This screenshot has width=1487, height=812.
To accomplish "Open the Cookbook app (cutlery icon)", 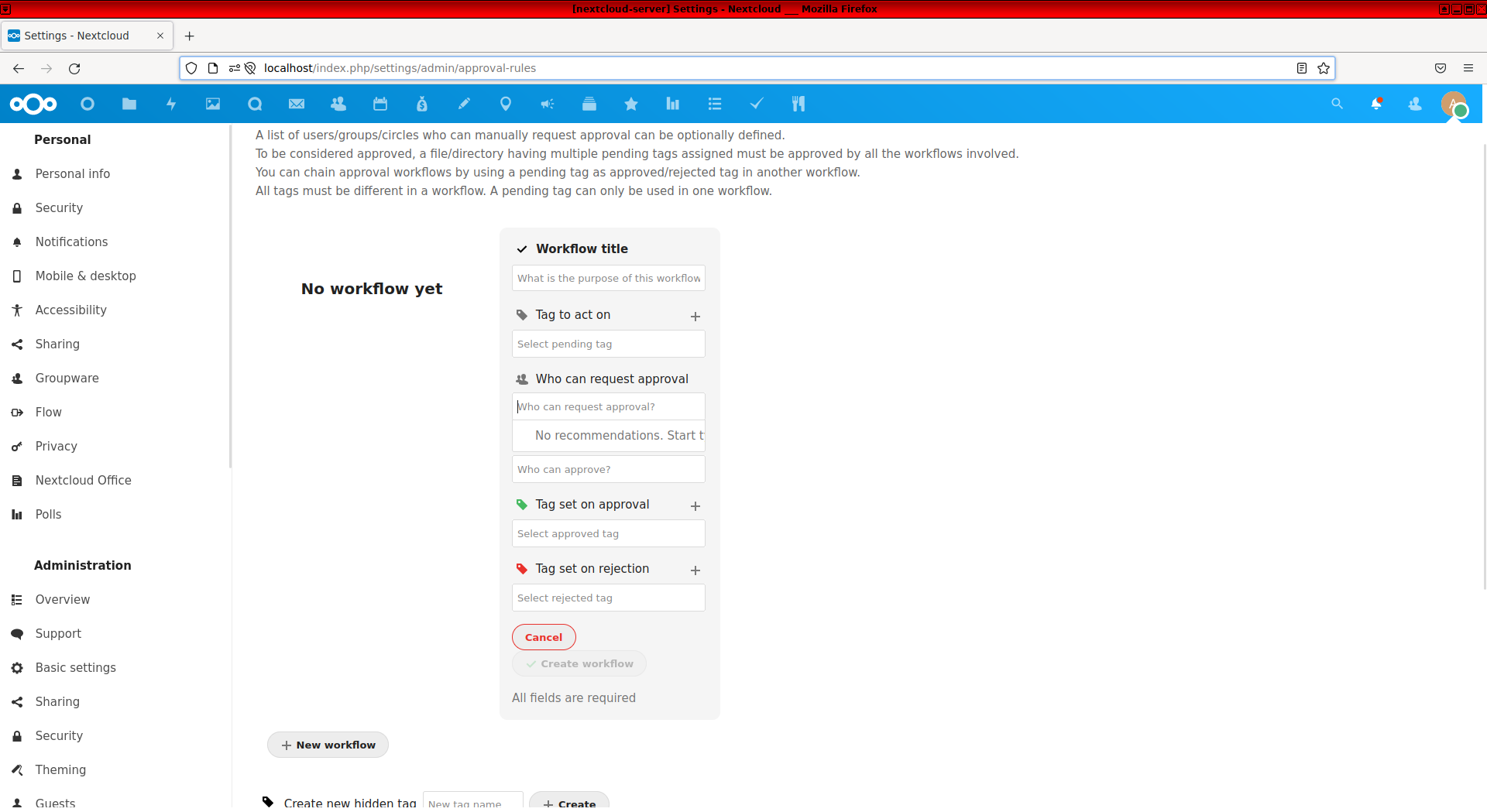I will [x=798, y=104].
